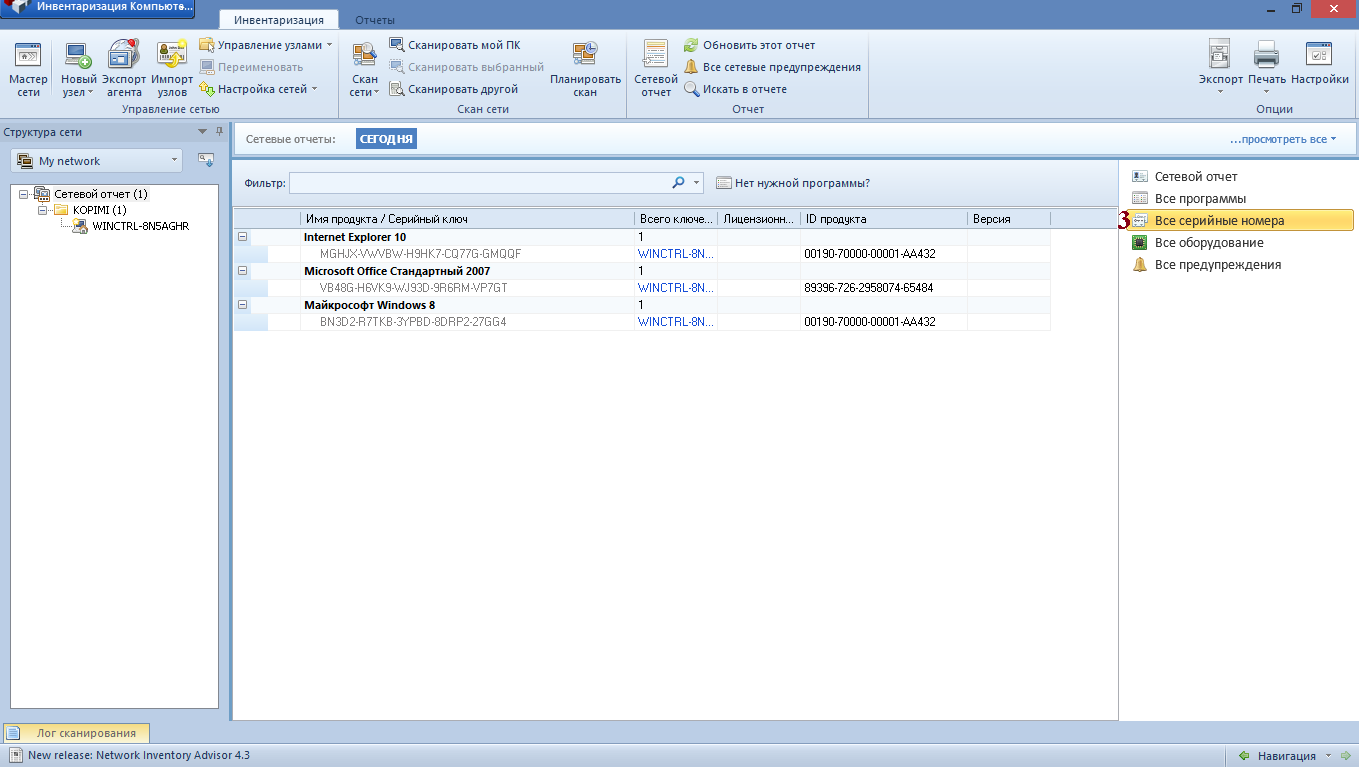The width and height of the screenshot is (1359, 767).
Task: Open Планировать скан scheduler
Action: pos(585,69)
